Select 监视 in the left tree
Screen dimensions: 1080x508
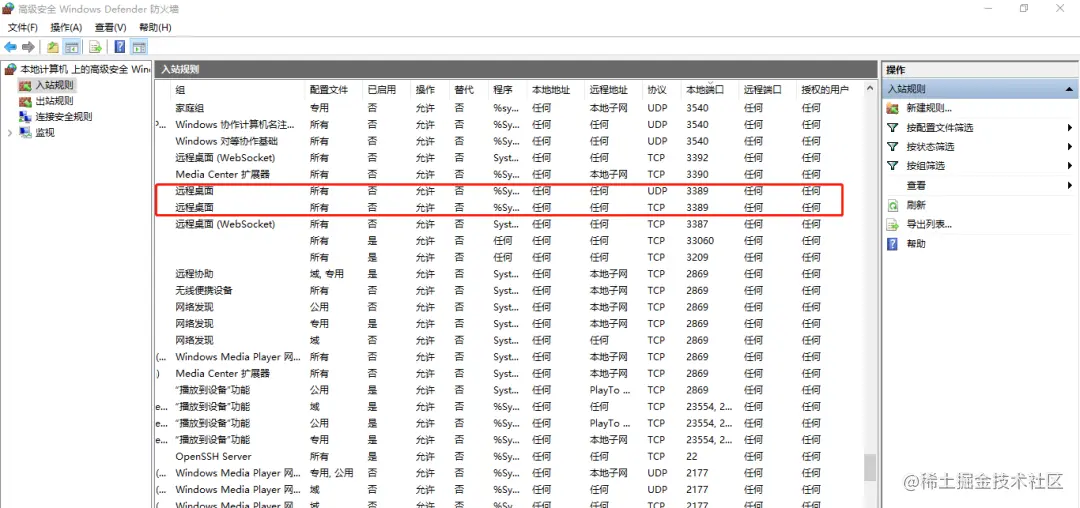click(x=45, y=133)
